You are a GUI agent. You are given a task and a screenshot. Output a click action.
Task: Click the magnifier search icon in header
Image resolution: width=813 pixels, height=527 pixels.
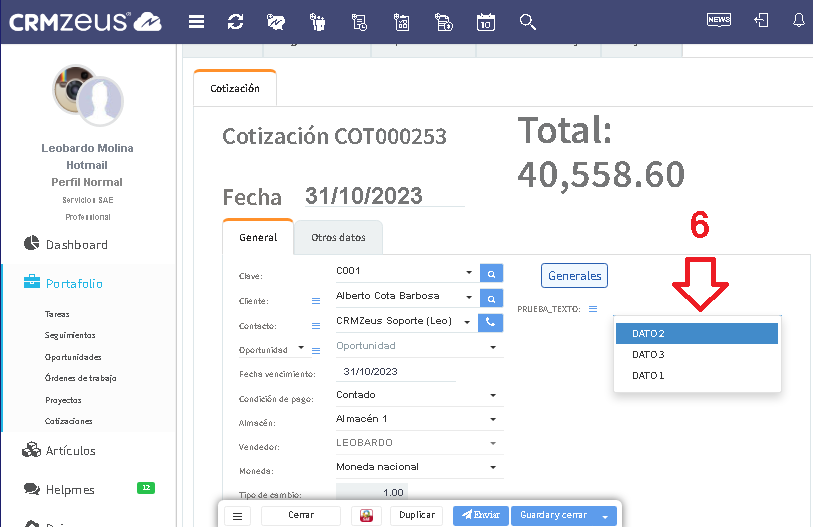point(528,21)
